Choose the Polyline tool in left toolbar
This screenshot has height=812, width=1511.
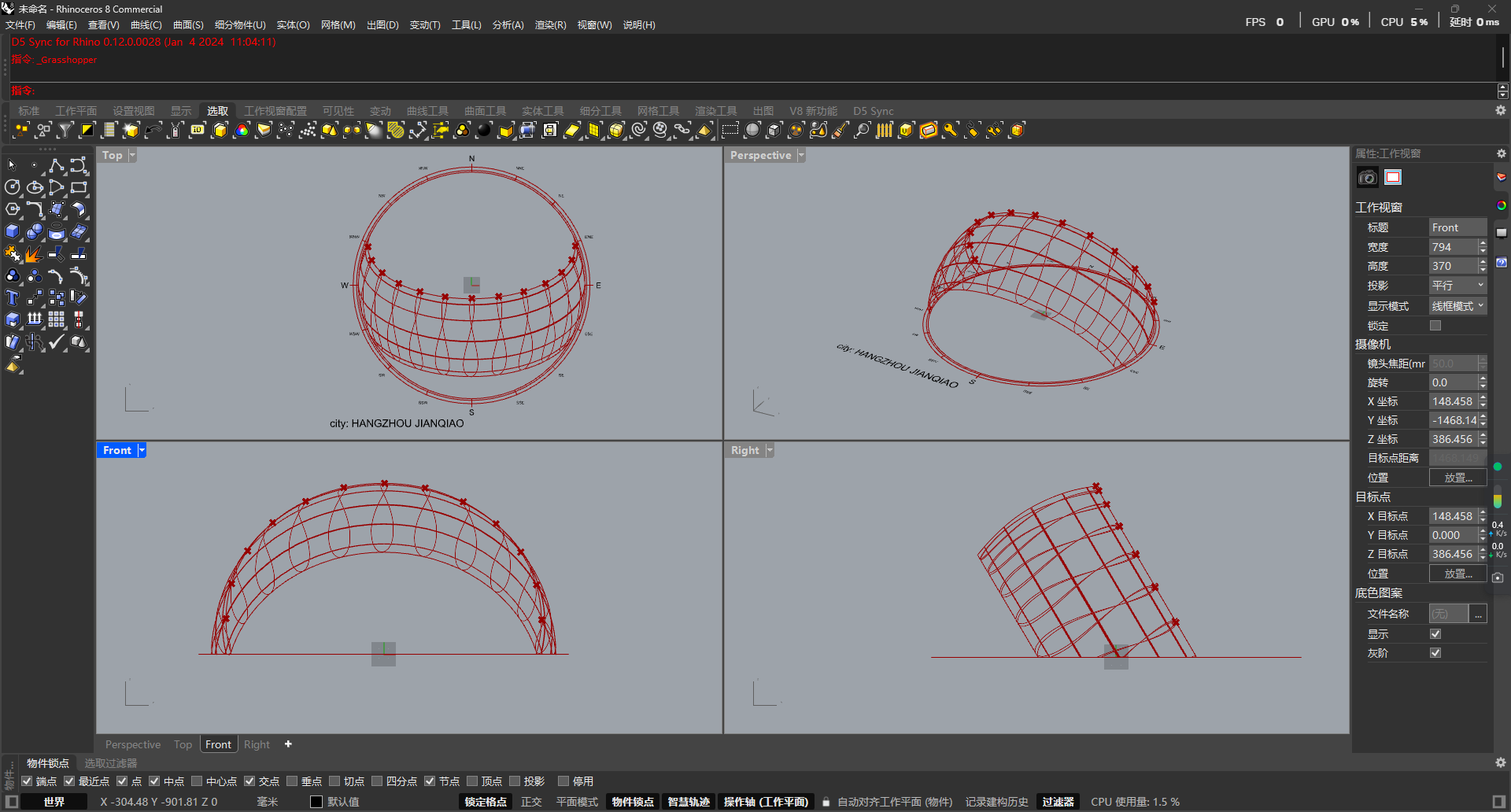[57, 165]
